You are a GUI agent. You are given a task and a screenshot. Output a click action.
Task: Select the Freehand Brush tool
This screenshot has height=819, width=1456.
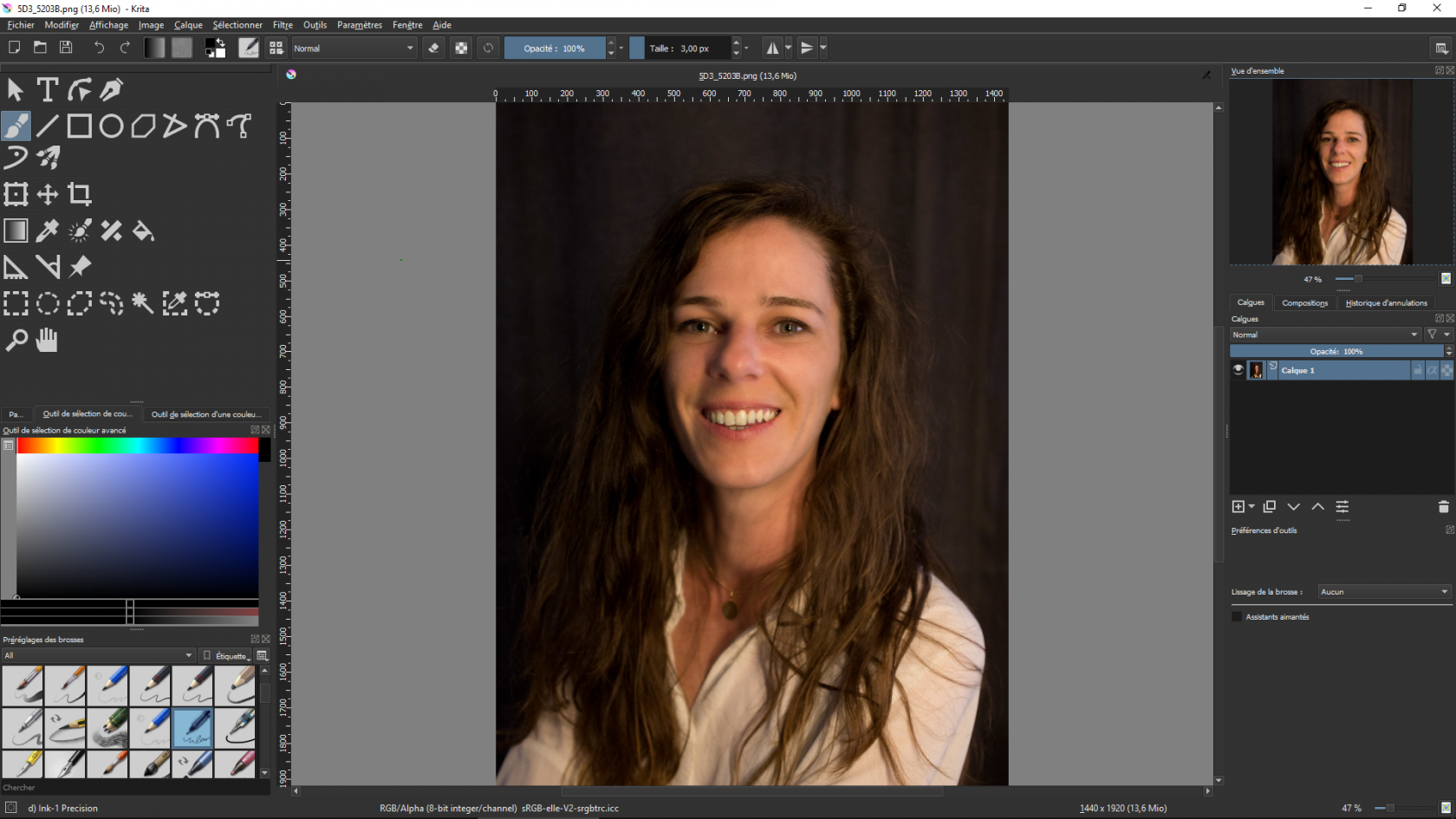tap(16, 126)
